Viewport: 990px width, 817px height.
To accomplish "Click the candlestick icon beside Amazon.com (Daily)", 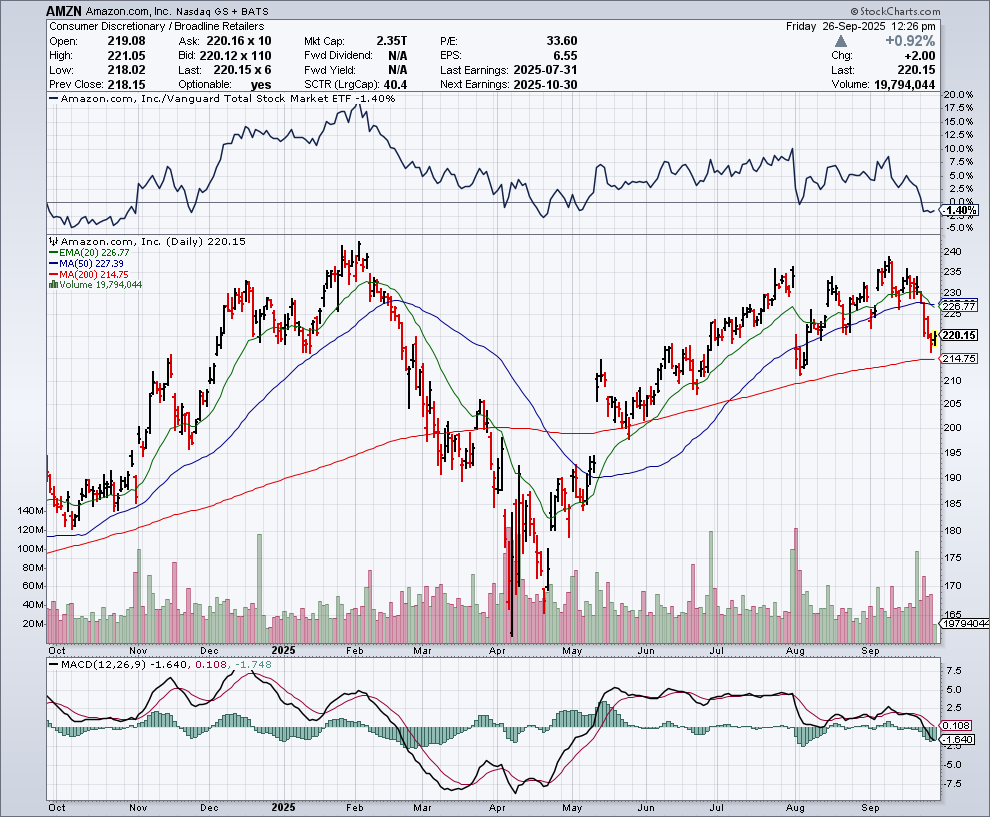I will pyautogui.click(x=52, y=242).
